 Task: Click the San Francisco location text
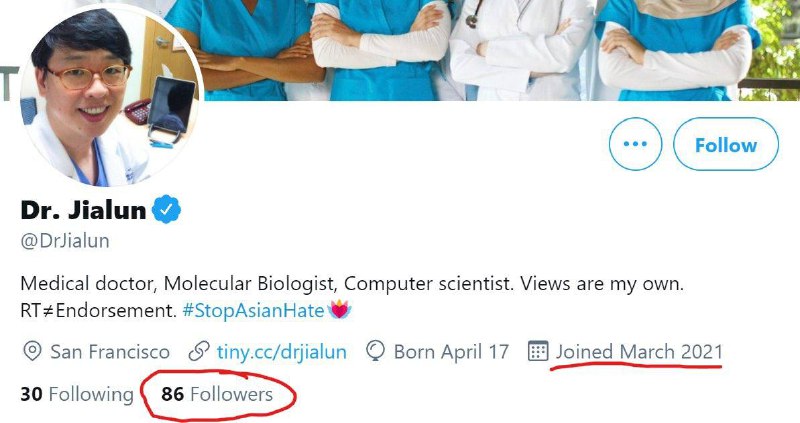(x=111, y=352)
